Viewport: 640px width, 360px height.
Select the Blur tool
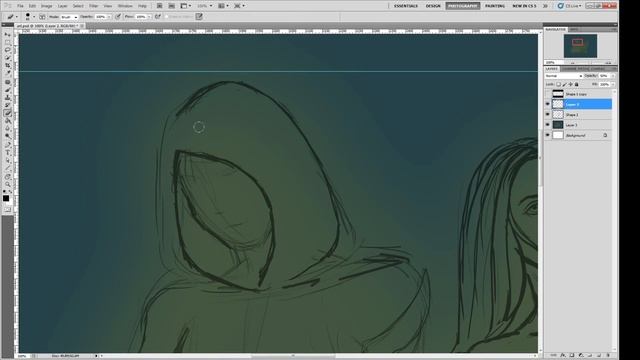(x=7, y=128)
